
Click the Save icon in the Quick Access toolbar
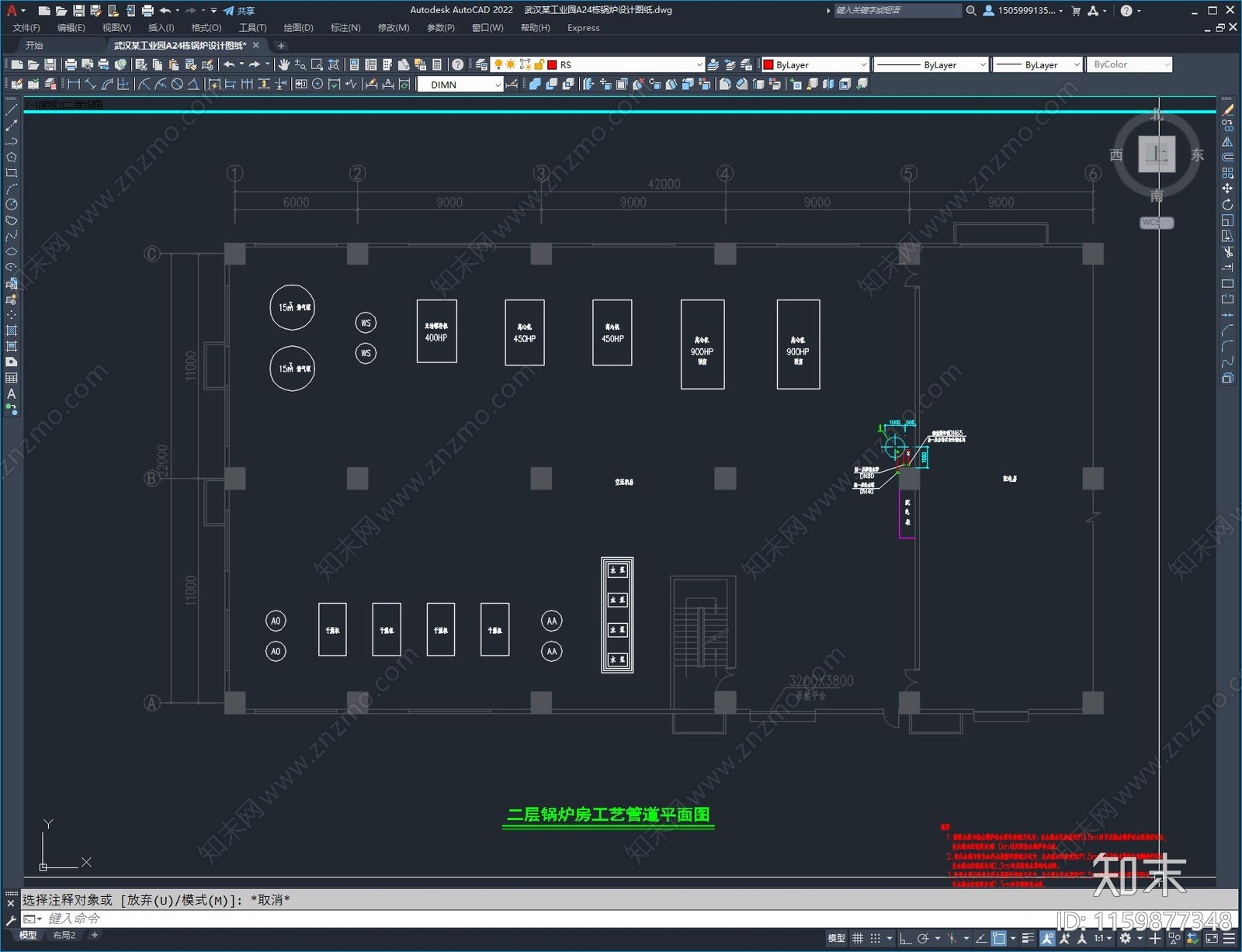78,11
